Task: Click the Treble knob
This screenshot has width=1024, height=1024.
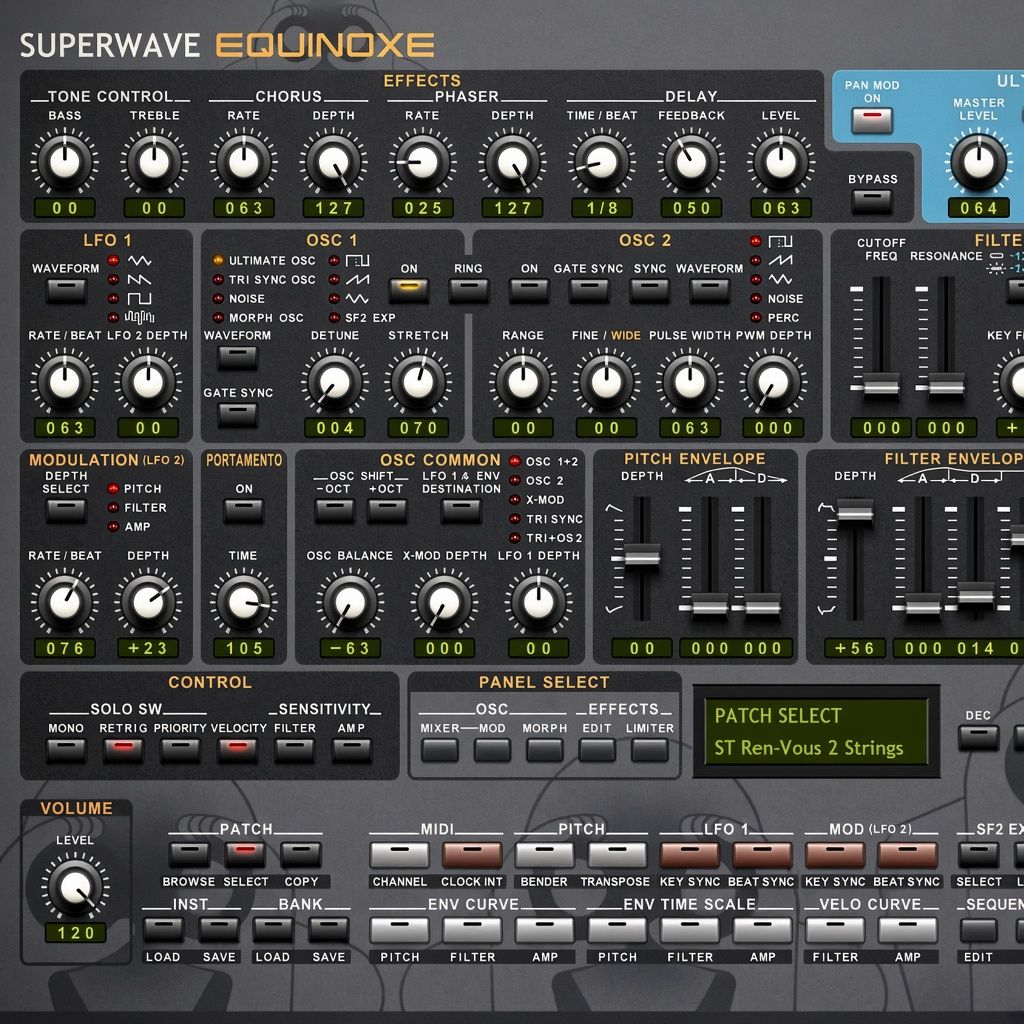Action: pyautogui.click(x=154, y=162)
